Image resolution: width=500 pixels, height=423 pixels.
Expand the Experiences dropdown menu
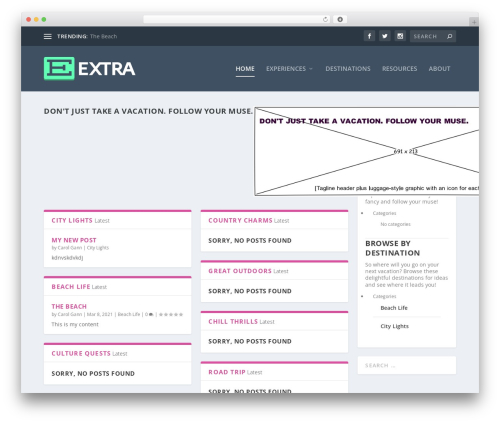[x=289, y=69]
